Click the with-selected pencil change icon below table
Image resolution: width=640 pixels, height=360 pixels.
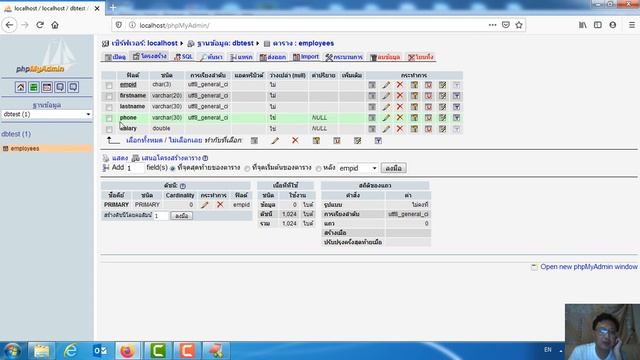pos(275,140)
